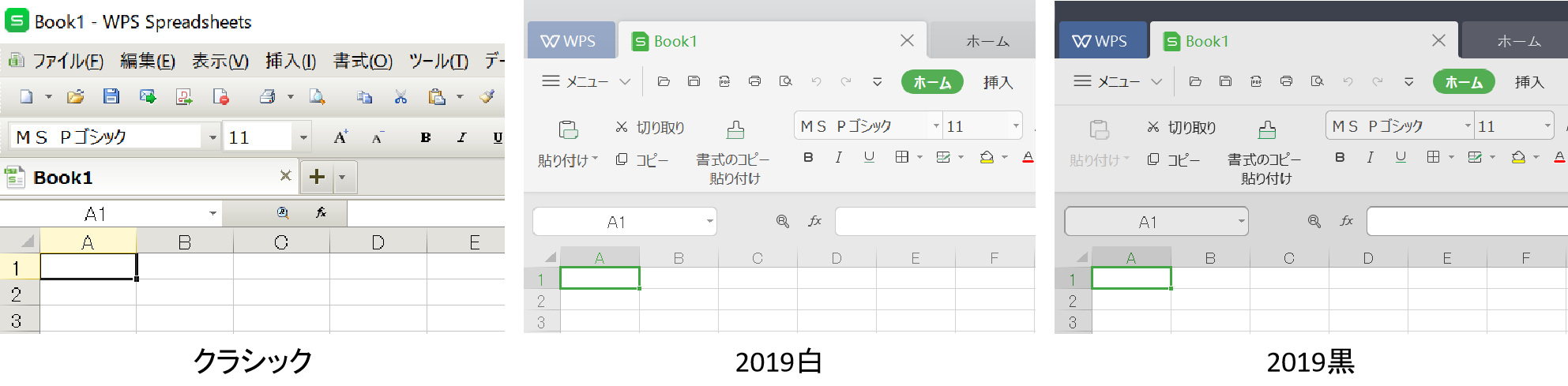
Task: Click the open folder icon in the left classic toolbar
Action: click(x=76, y=96)
